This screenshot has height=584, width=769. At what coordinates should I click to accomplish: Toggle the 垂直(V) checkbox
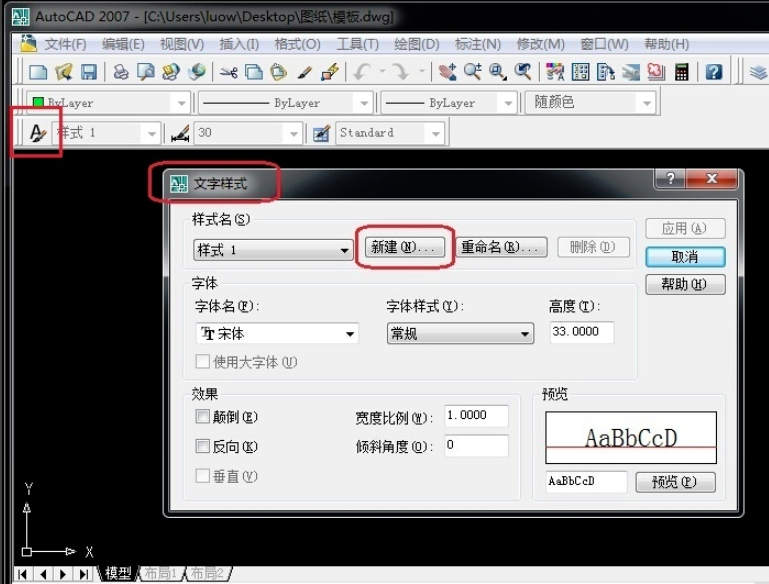(203, 476)
